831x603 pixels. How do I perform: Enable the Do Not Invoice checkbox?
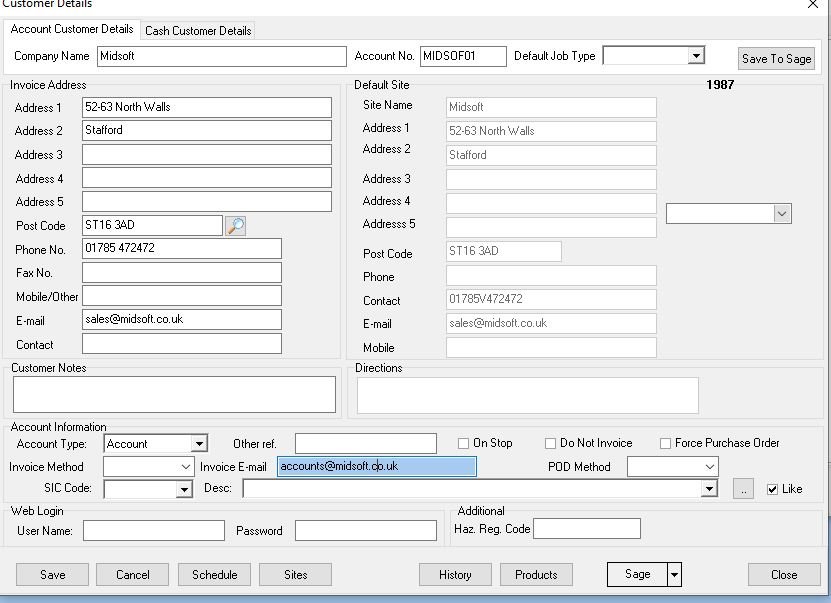pos(550,443)
